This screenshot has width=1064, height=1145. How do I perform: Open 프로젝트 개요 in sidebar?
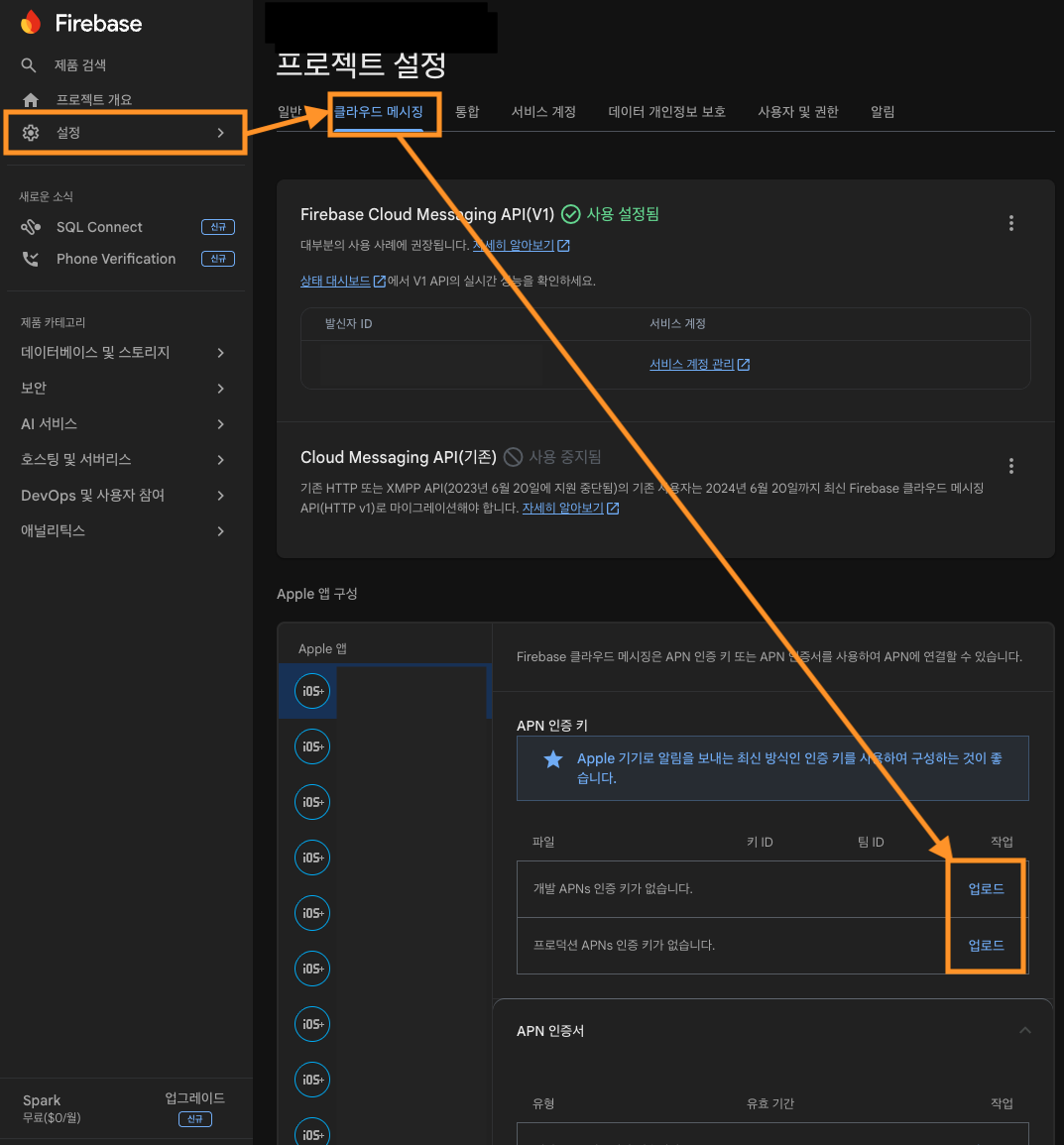pos(94,99)
